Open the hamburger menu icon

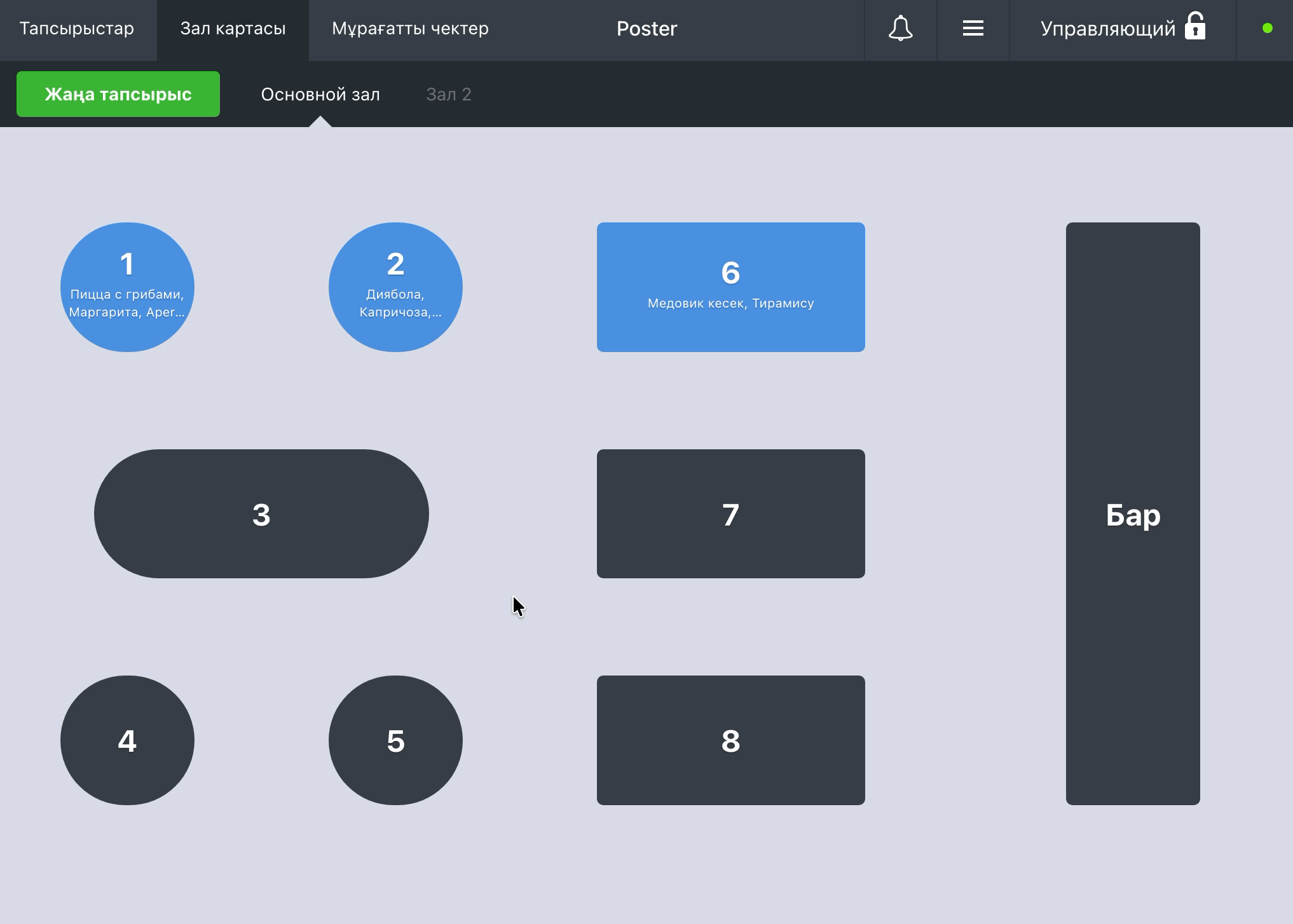pyautogui.click(x=973, y=29)
